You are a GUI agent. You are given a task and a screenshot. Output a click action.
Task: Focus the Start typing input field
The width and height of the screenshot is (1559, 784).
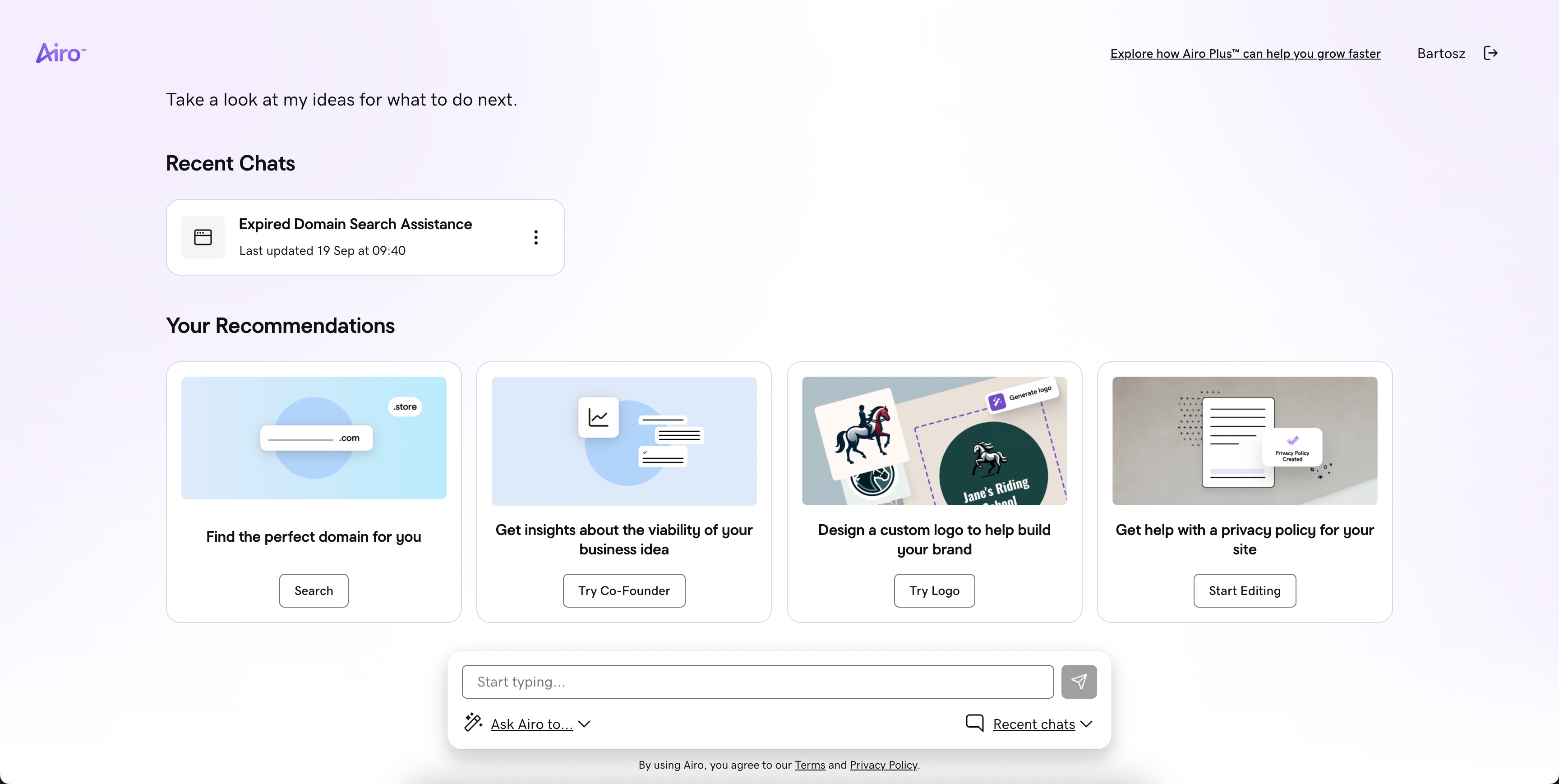point(757,682)
